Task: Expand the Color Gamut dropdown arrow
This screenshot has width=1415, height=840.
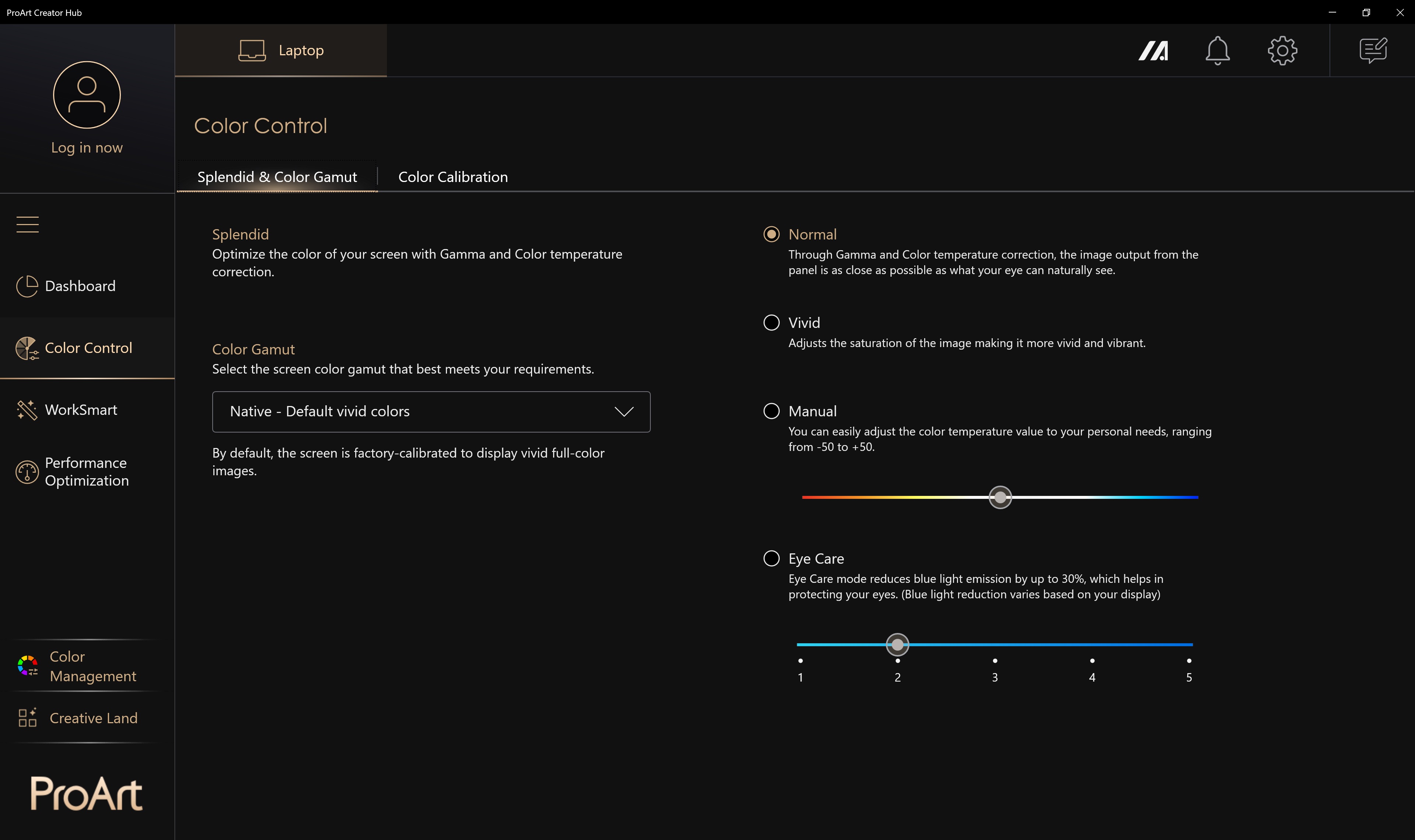Action: point(624,412)
